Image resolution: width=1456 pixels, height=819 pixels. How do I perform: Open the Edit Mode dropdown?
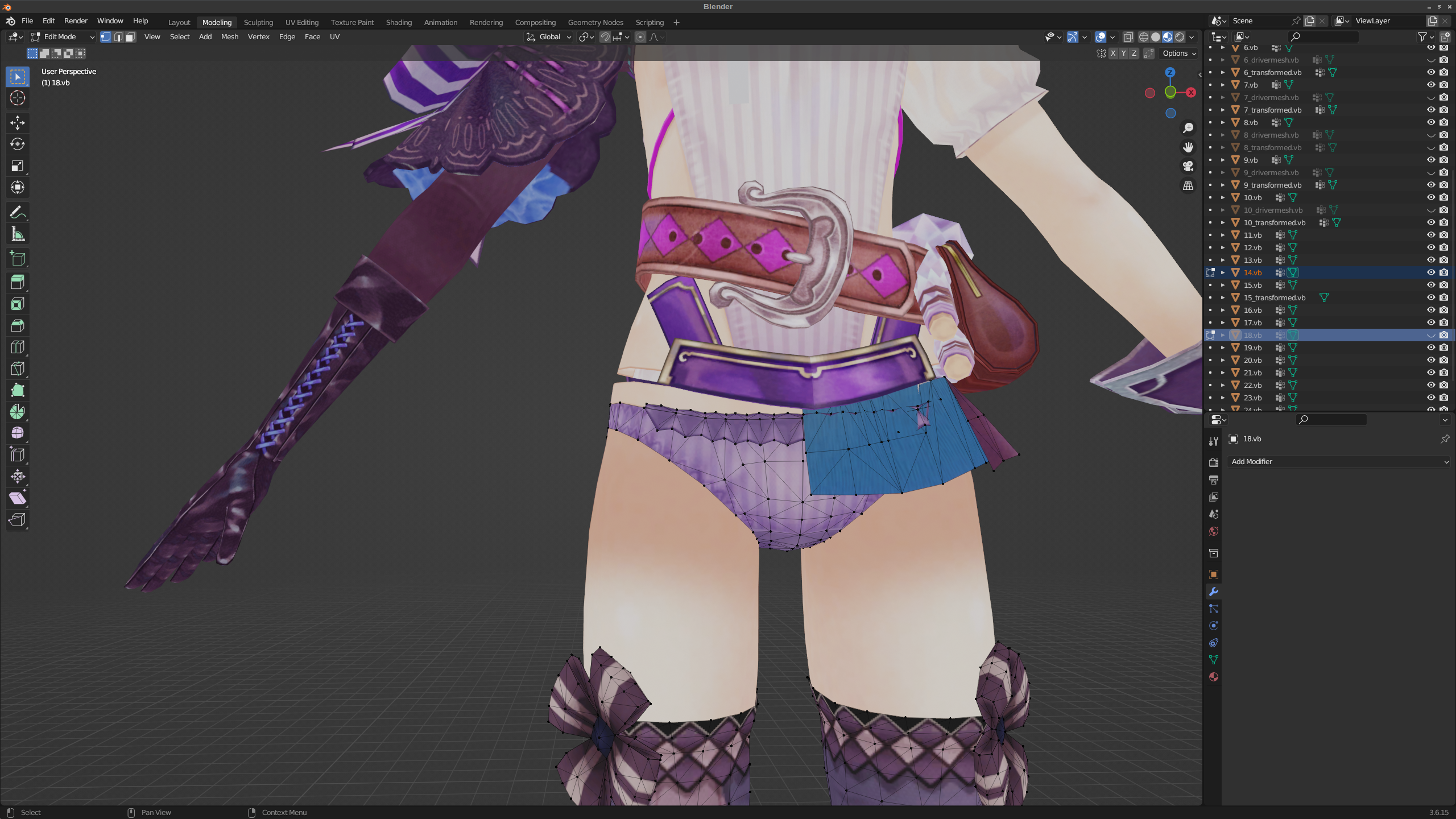[63, 37]
